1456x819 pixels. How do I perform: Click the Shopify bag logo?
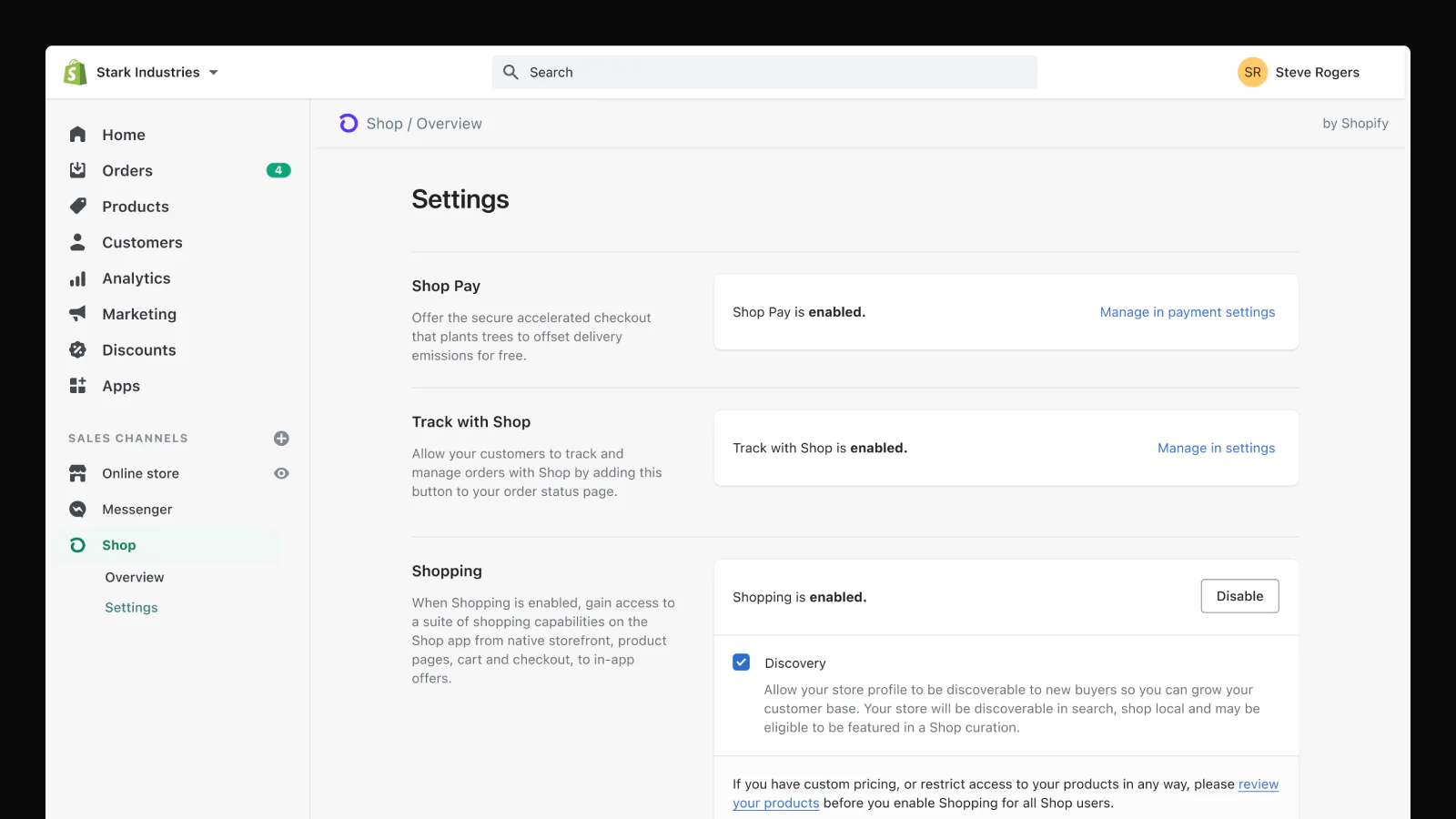[x=75, y=72]
